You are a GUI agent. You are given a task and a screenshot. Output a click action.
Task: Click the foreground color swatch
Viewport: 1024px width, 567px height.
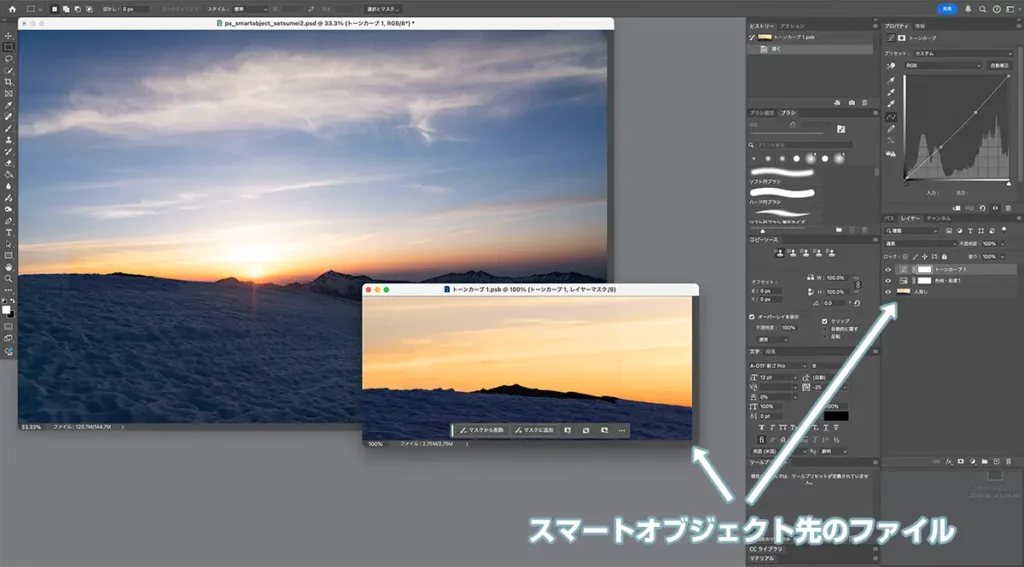(7, 308)
